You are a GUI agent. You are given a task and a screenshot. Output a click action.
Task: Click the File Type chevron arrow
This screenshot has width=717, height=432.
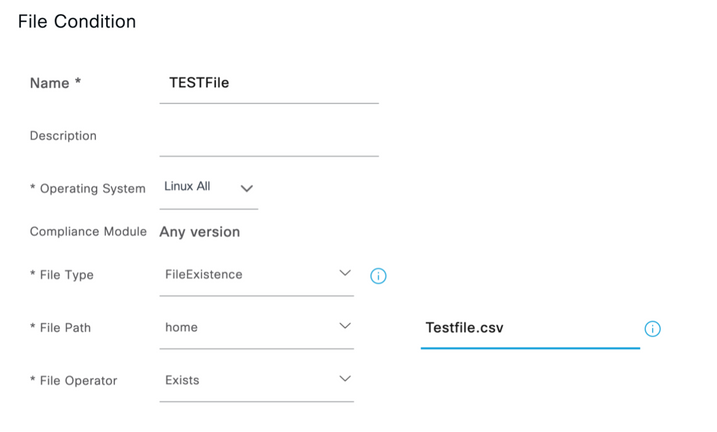[345, 273]
